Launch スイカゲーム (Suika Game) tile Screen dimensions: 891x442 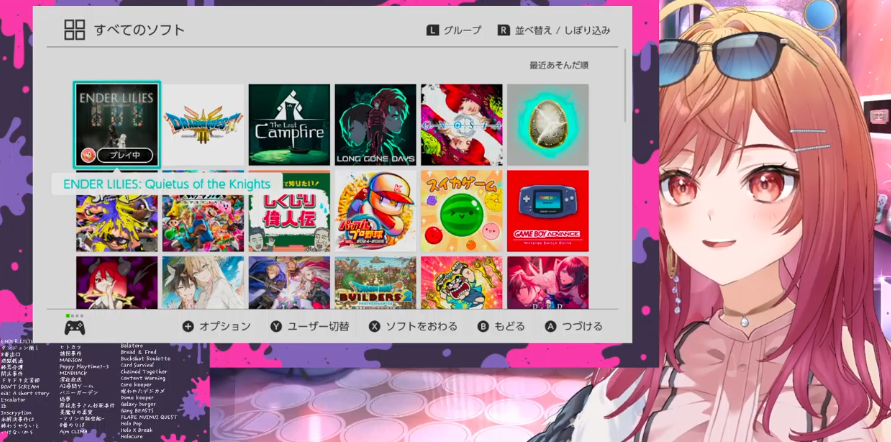pos(462,211)
